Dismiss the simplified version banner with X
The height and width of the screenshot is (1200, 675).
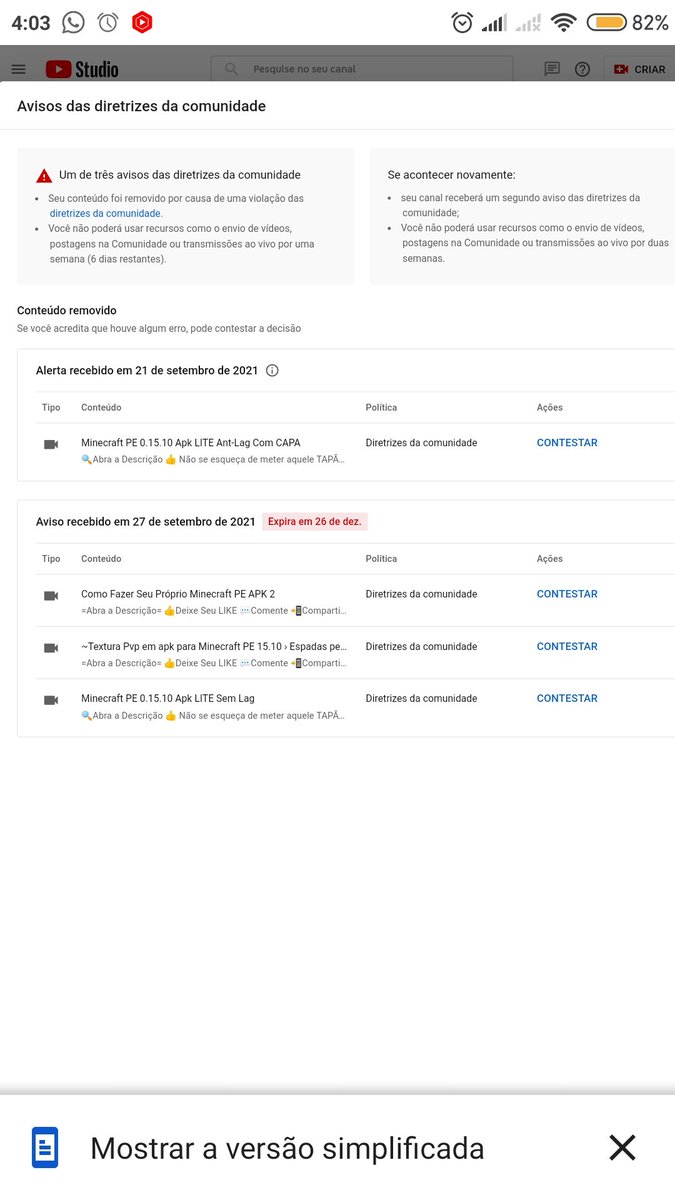click(622, 1147)
